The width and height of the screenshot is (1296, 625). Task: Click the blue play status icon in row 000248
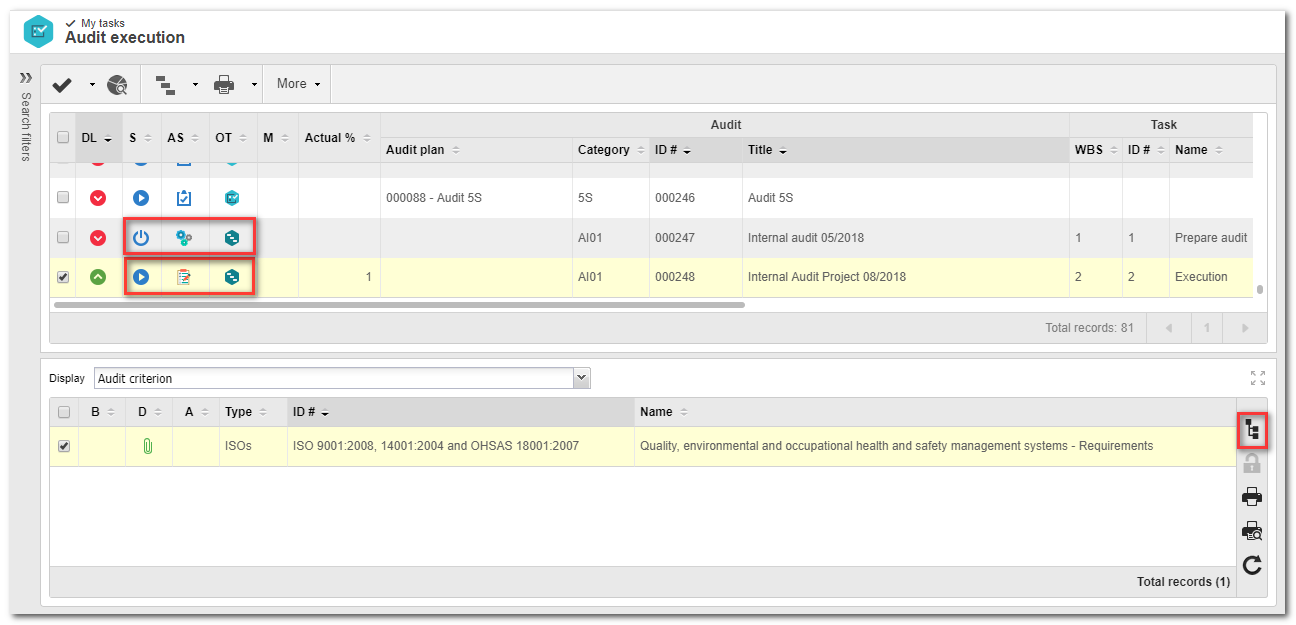coord(141,277)
